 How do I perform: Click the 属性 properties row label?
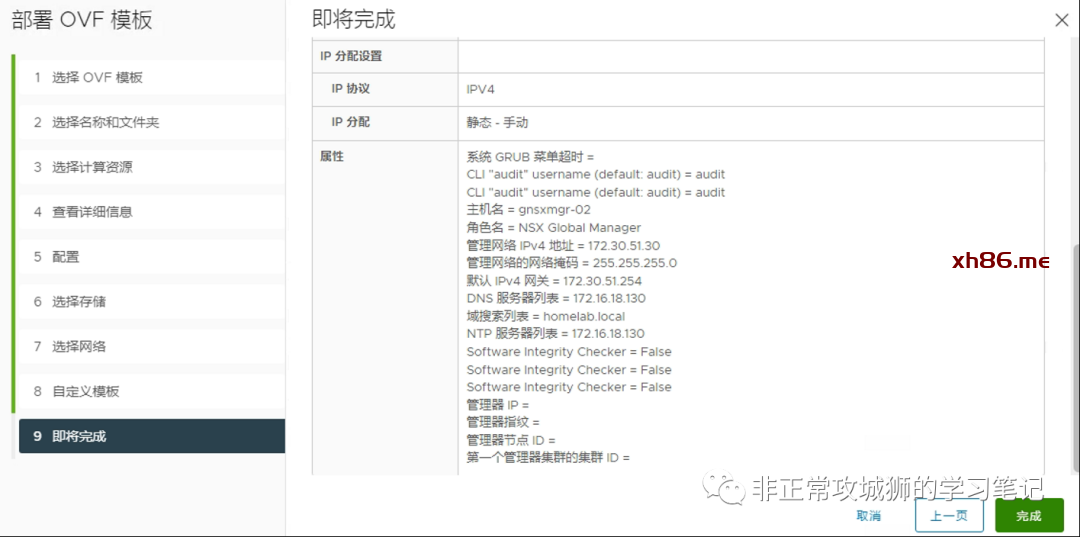332,157
